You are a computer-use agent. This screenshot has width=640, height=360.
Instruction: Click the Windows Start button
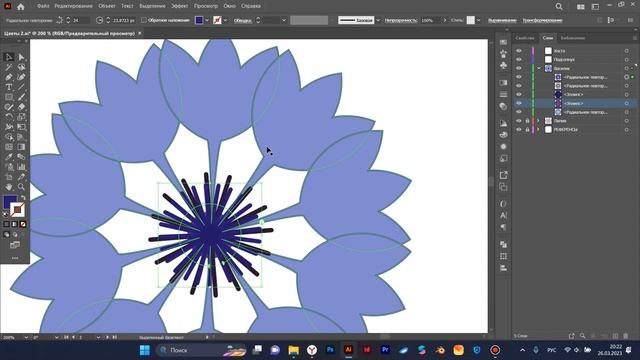(x=145, y=350)
